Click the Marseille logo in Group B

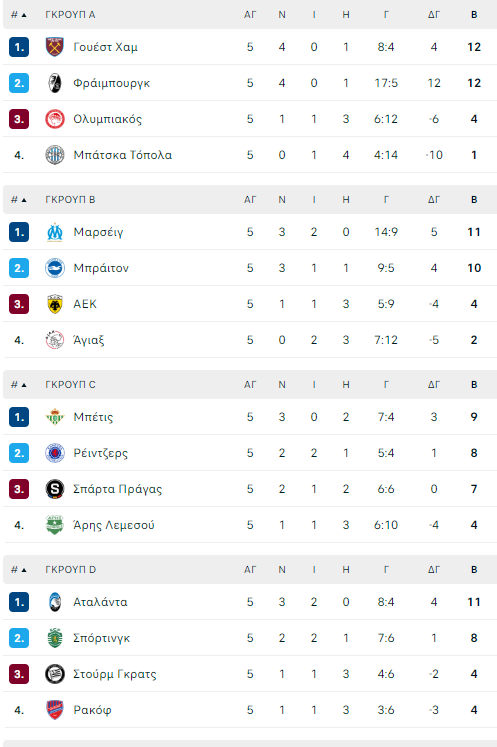coord(55,232)
